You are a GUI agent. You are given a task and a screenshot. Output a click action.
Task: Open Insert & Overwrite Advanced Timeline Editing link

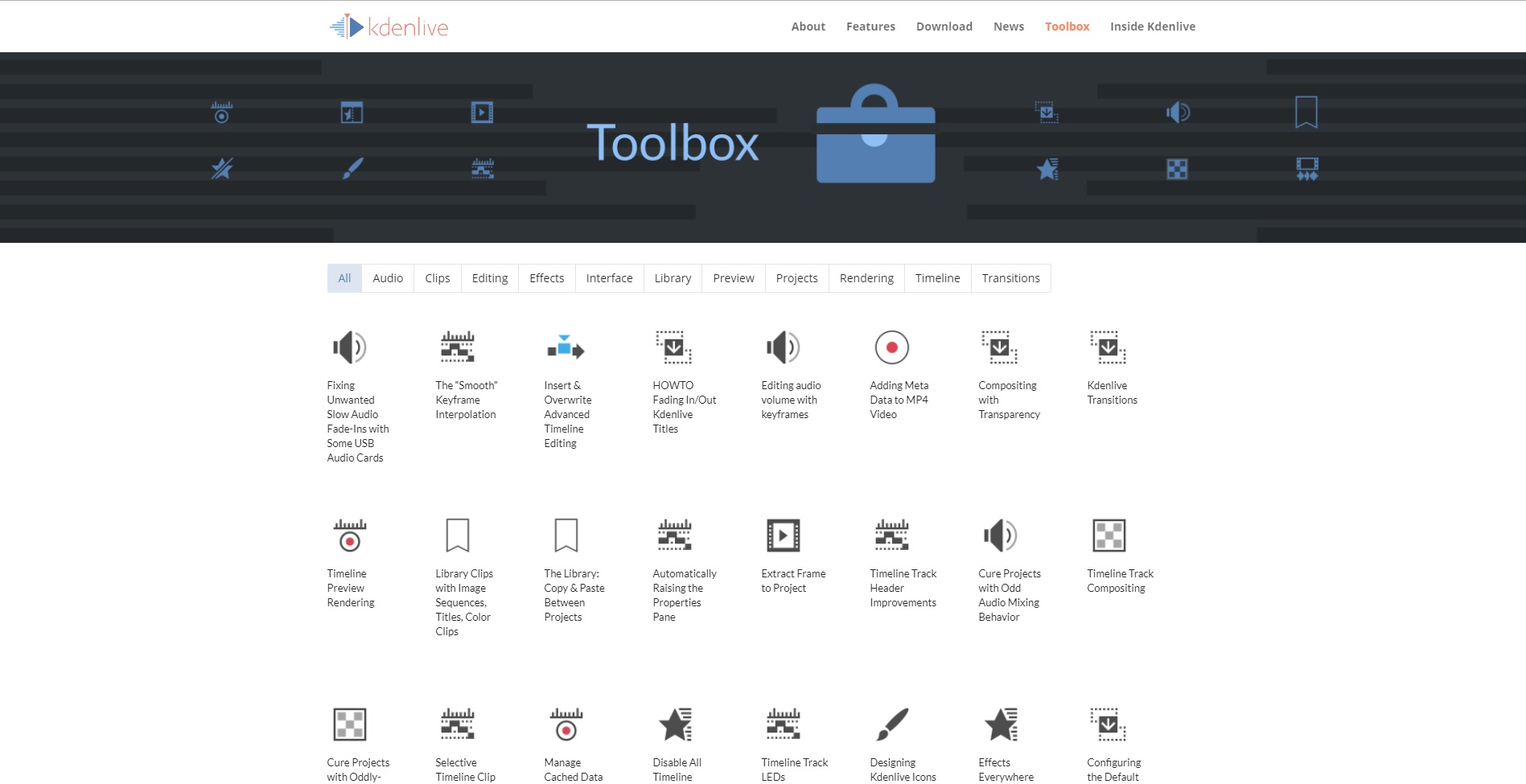[568, 414]
